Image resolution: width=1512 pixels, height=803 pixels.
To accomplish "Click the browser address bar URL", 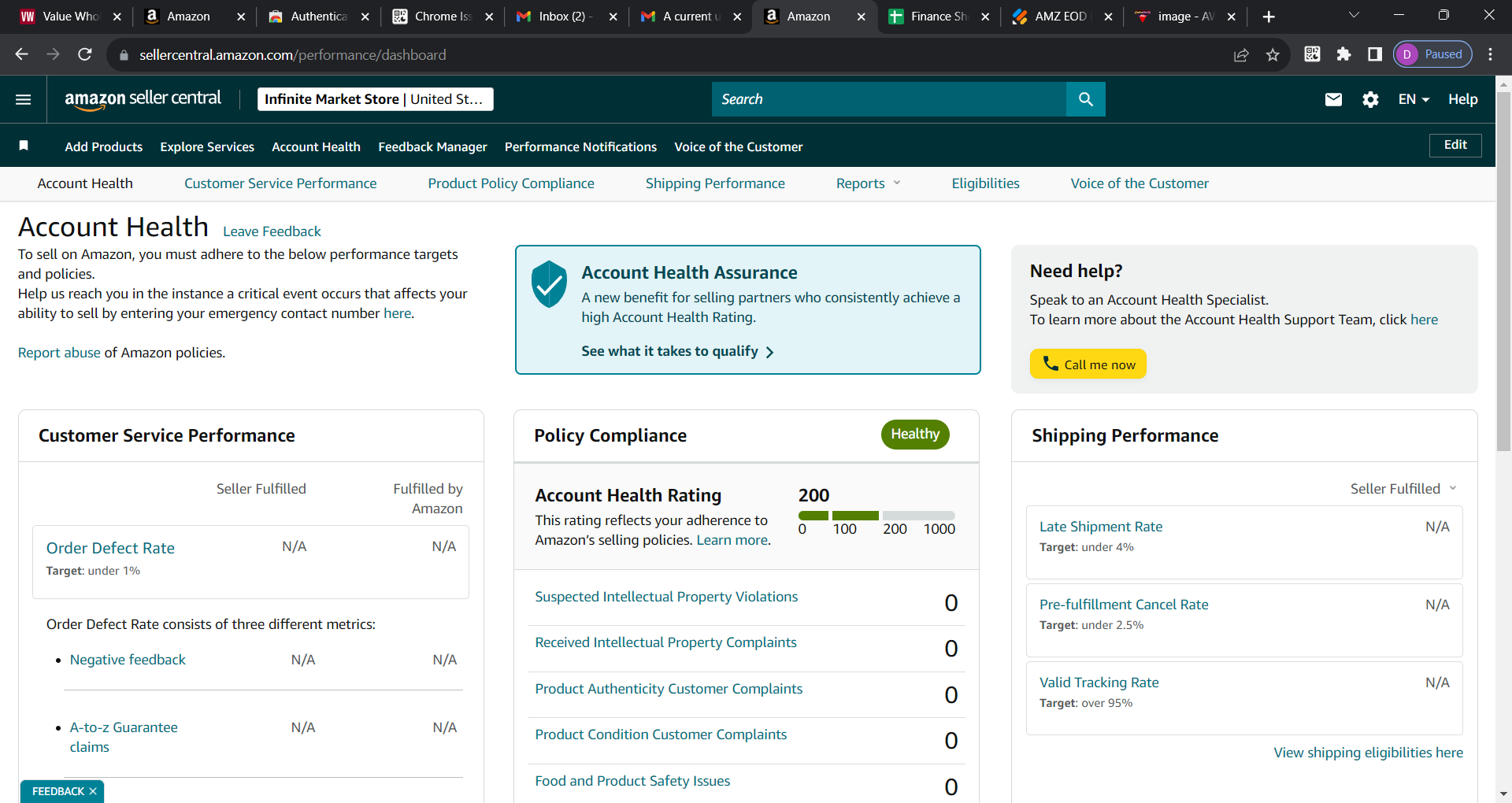I will coord(293,55).
